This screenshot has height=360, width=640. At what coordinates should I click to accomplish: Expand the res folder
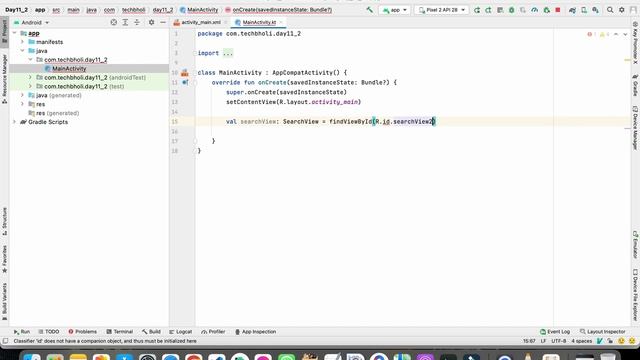(22, 104)
